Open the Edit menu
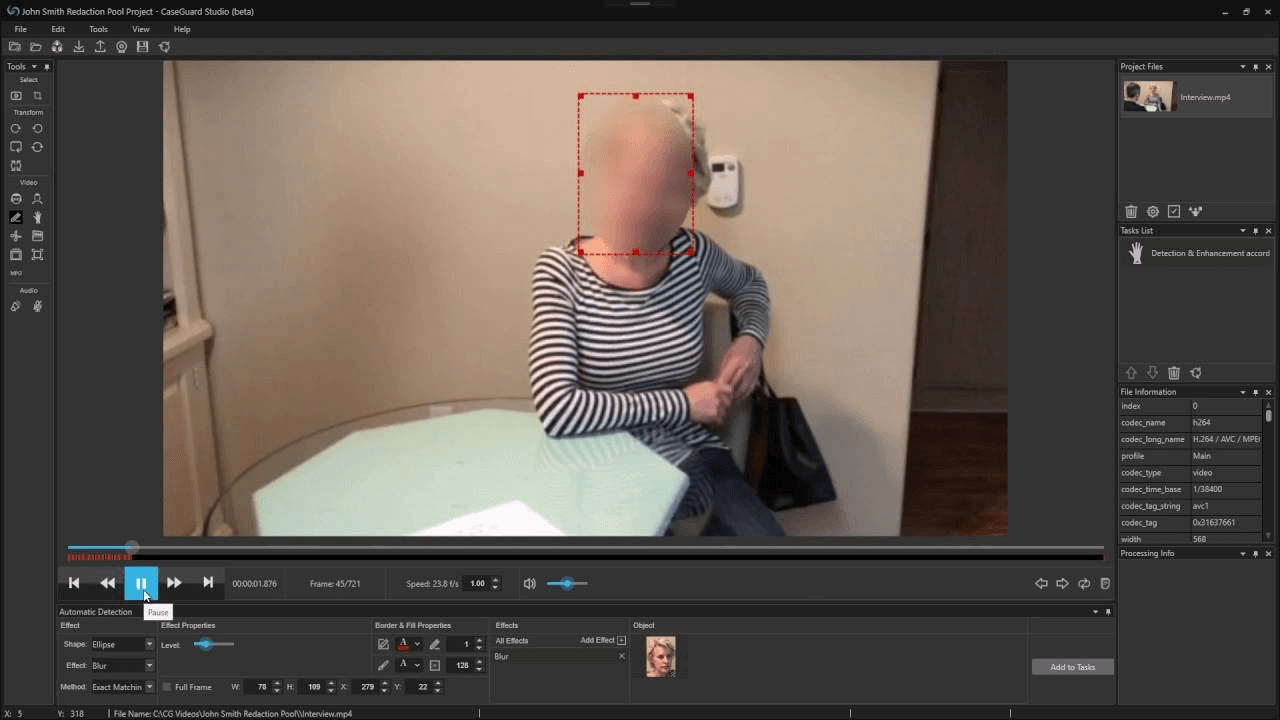This screenshot has height=720, width=1280. pos(58,29)
